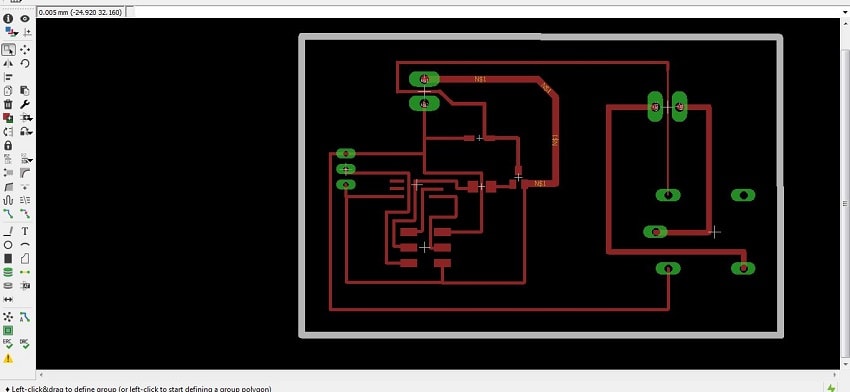Viewport: 850px width, 392px height.
Task: Select the Rotate tool
Action: 25,63
